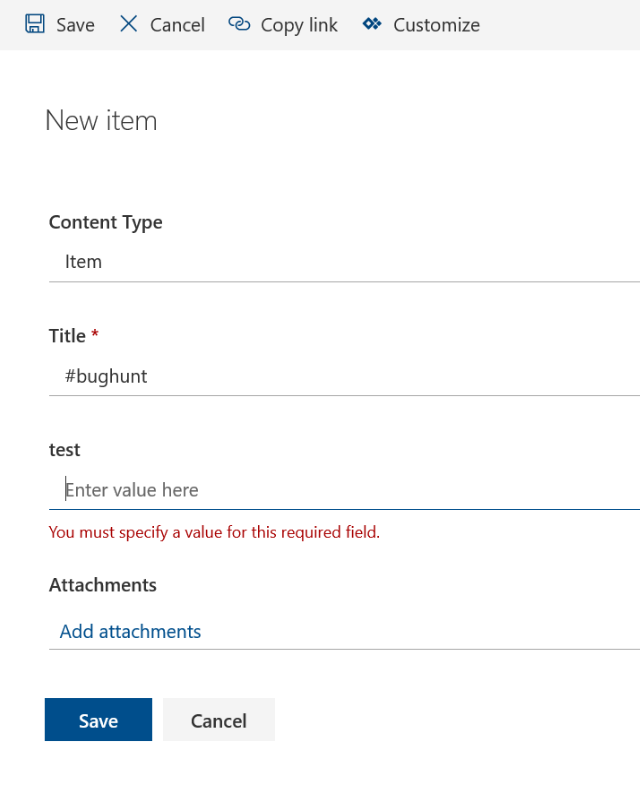This screenshot has height=809, width=640.
Task: Open the Add attachments link
Action: 130,631
